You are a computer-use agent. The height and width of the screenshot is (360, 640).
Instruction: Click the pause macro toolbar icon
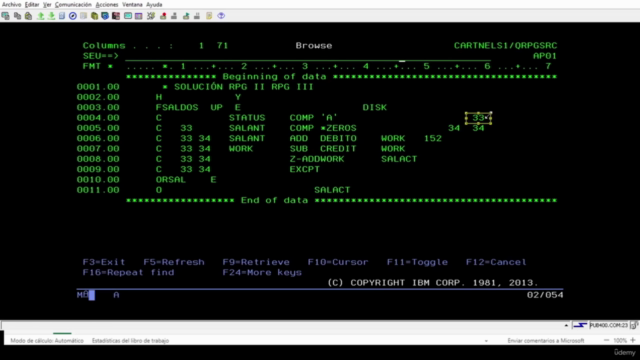[x=197, y=16]
